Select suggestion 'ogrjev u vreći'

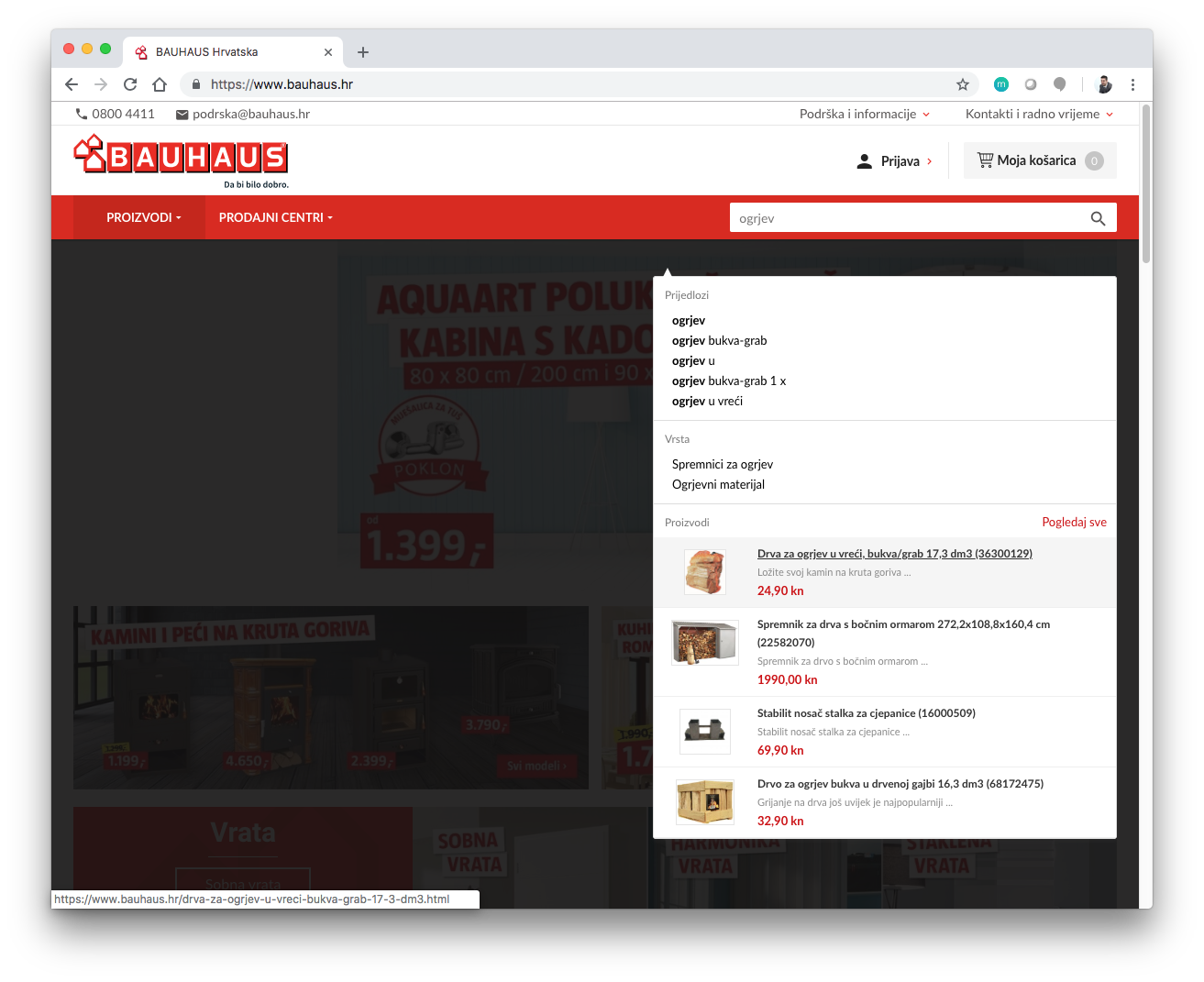click(707, 401)
